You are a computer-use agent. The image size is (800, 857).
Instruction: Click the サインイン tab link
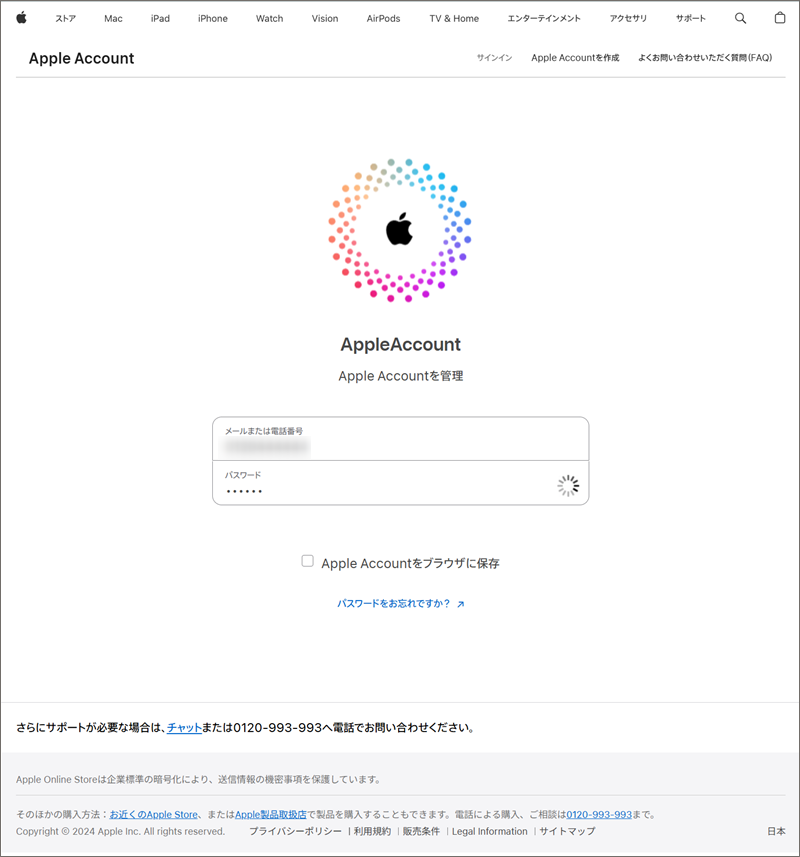point(494,58)
